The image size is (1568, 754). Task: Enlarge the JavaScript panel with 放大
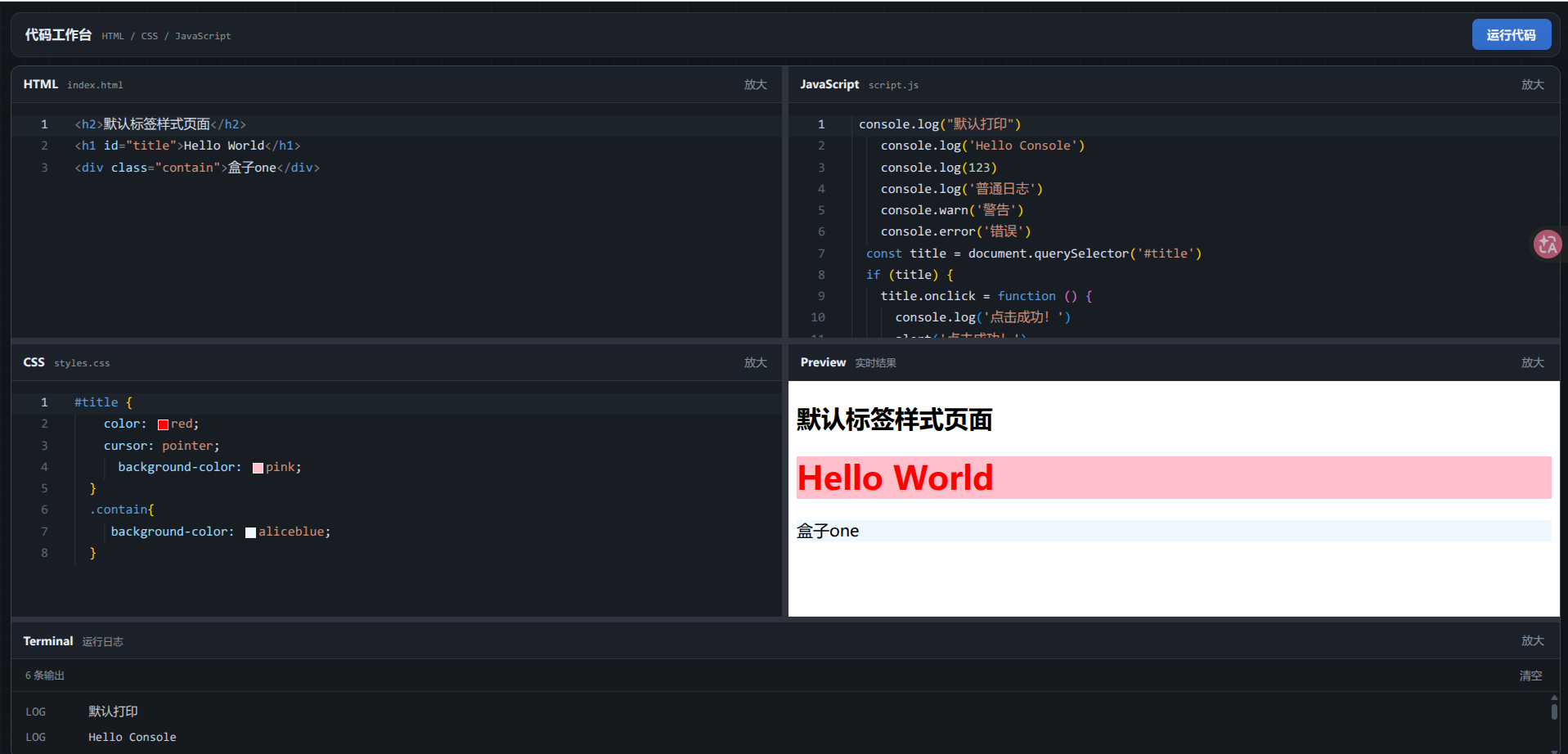[1532, 84]
